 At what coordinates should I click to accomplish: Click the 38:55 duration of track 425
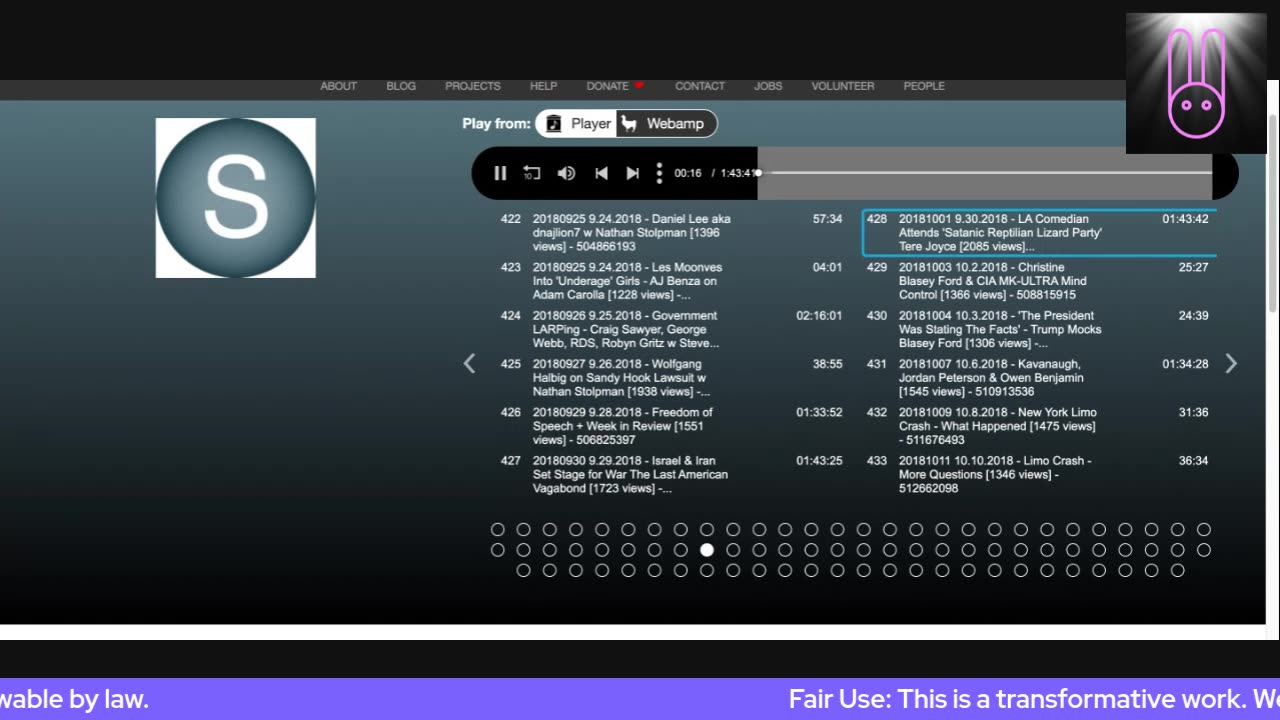pyautogui.click(x=827, y=364)
